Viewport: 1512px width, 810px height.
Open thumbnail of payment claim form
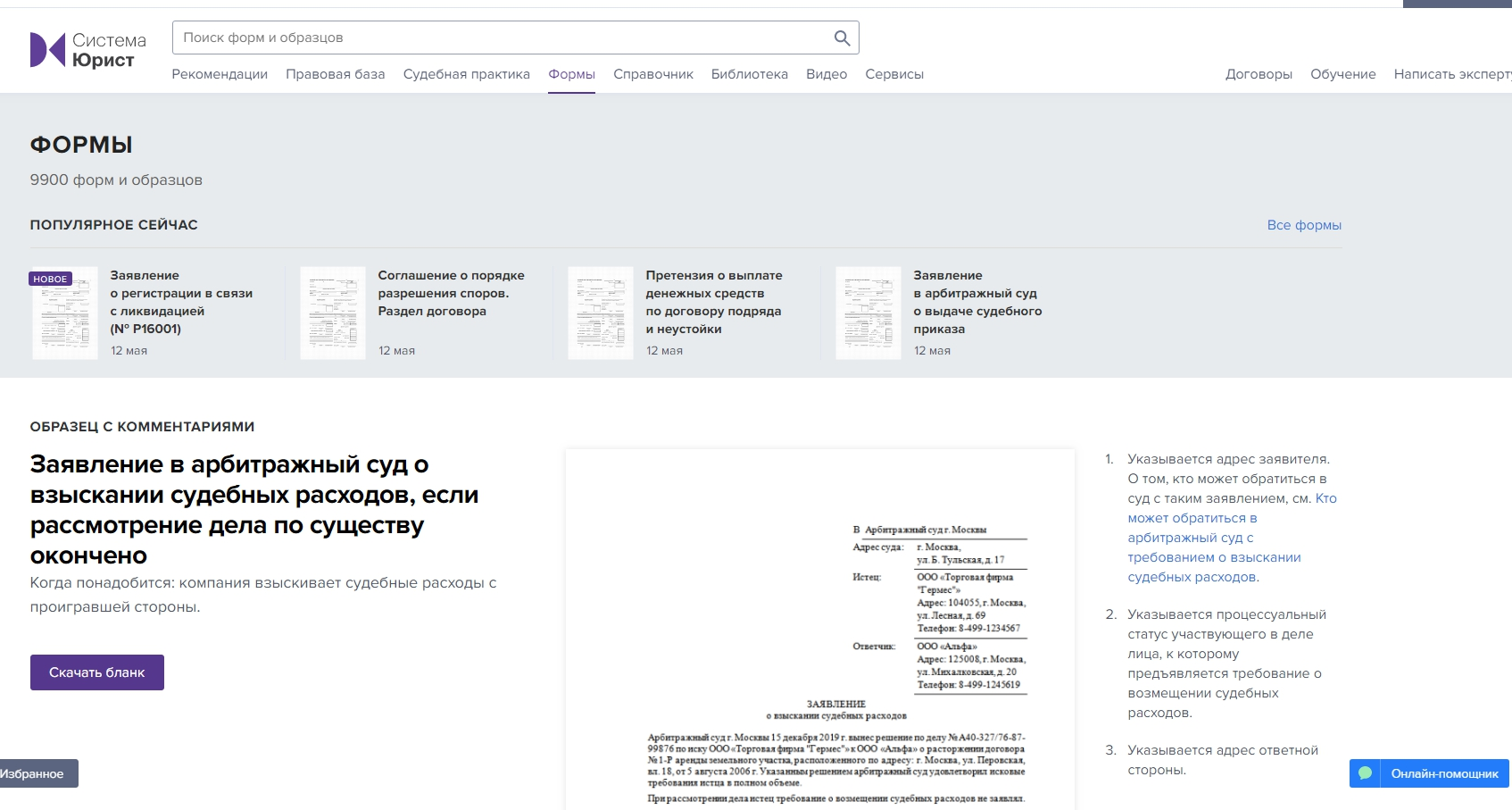pos(601,313)
